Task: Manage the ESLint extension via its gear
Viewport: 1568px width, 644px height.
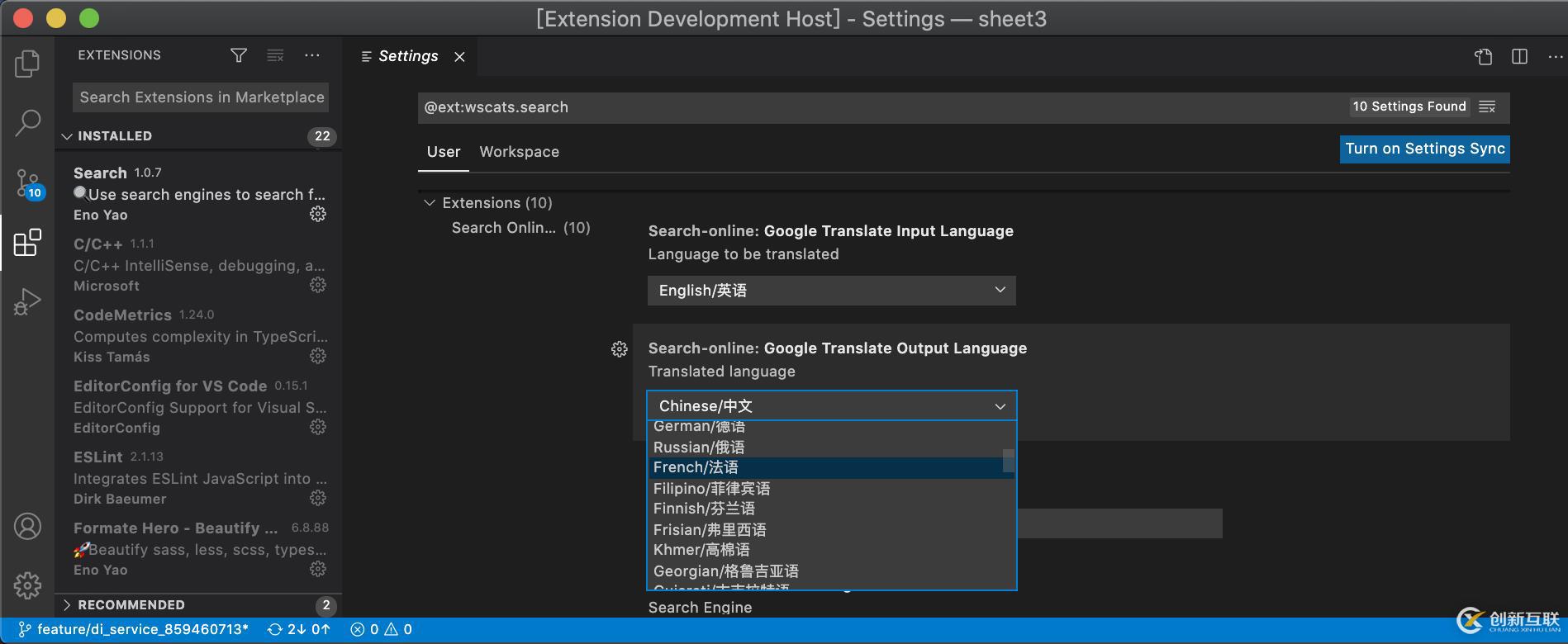Action: 318,498
